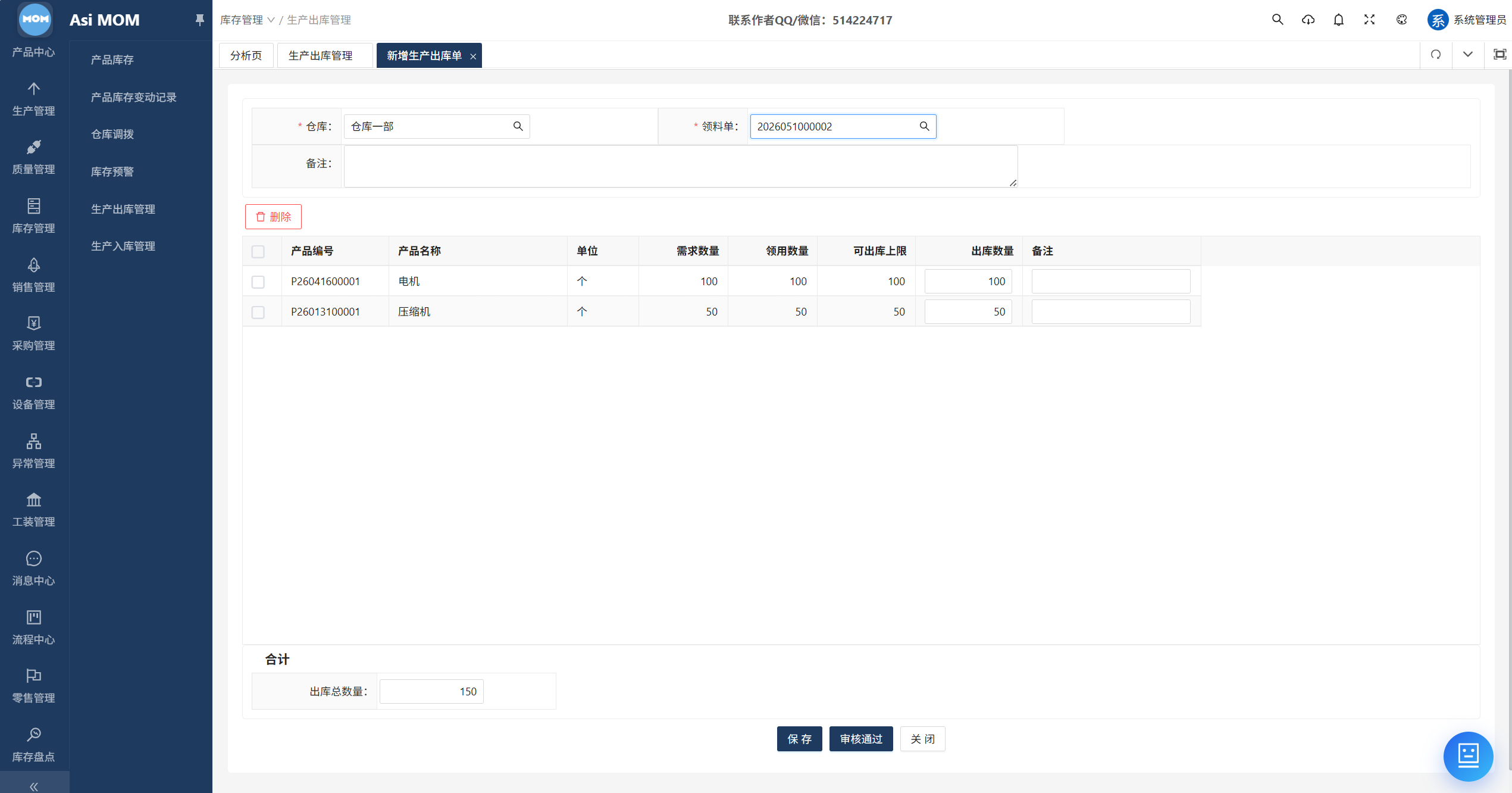Screen dimensions: 1512x793
Task: Open 销售管理 module icon
Action: [33, 264]
